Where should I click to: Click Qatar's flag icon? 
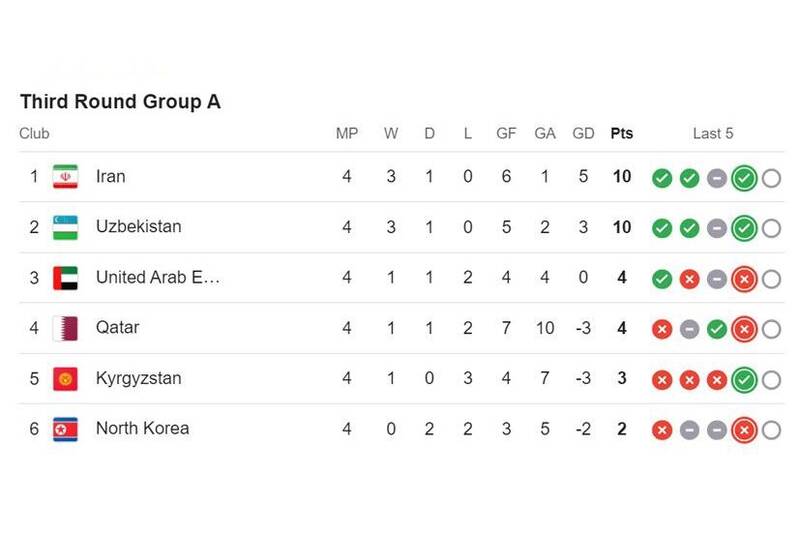coord(65,328)
